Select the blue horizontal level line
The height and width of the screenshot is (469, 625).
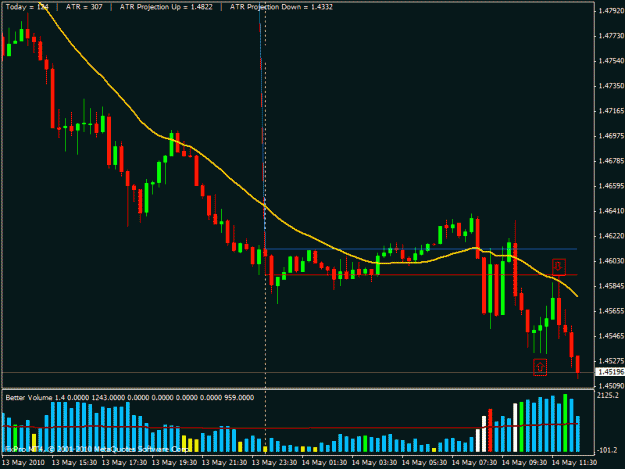click(421, 249)
